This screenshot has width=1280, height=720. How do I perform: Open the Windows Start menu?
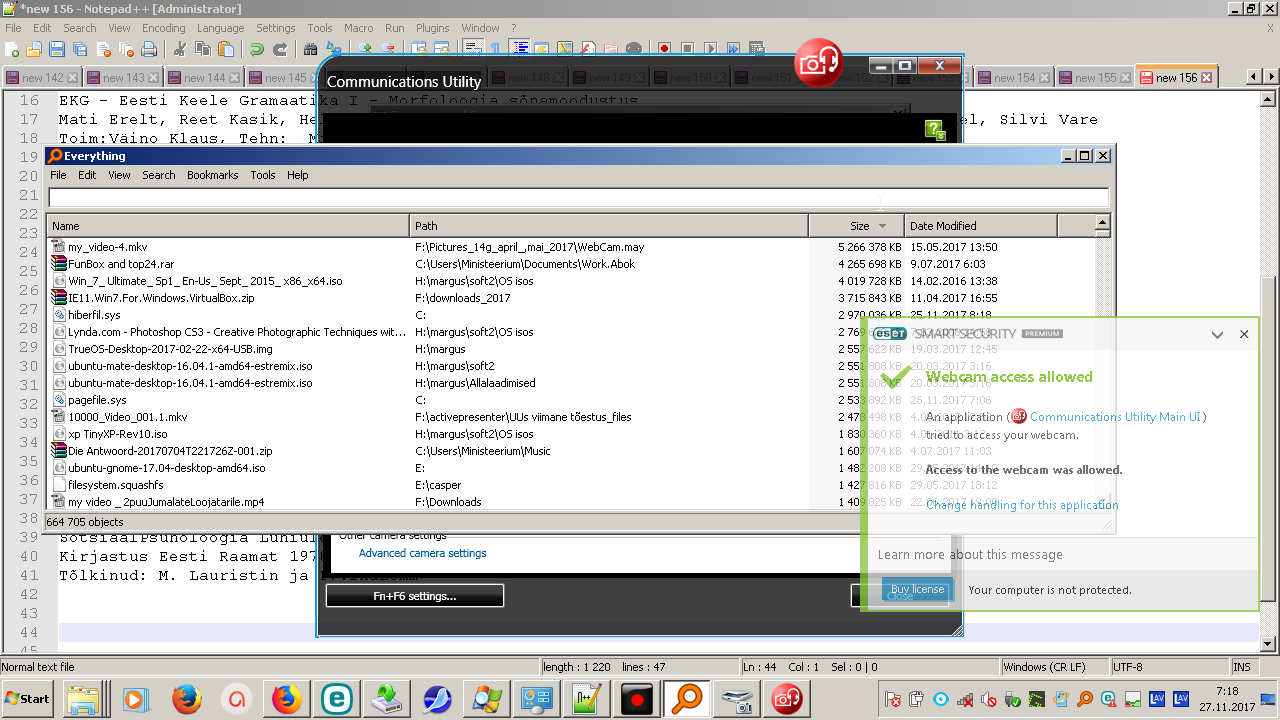tap(28, 699)
